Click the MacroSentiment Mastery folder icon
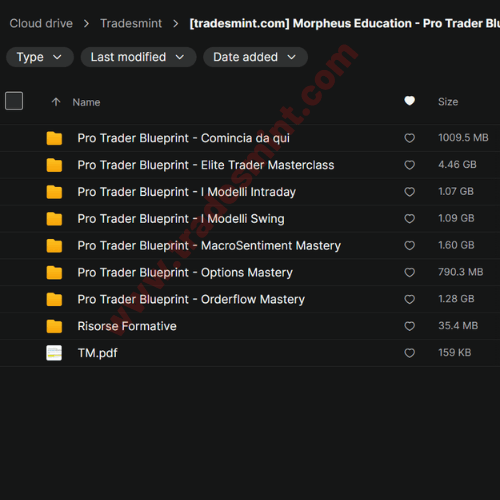The height and width of the screenshot is (500, 500). pyautogui.click(x=54, y=246)
